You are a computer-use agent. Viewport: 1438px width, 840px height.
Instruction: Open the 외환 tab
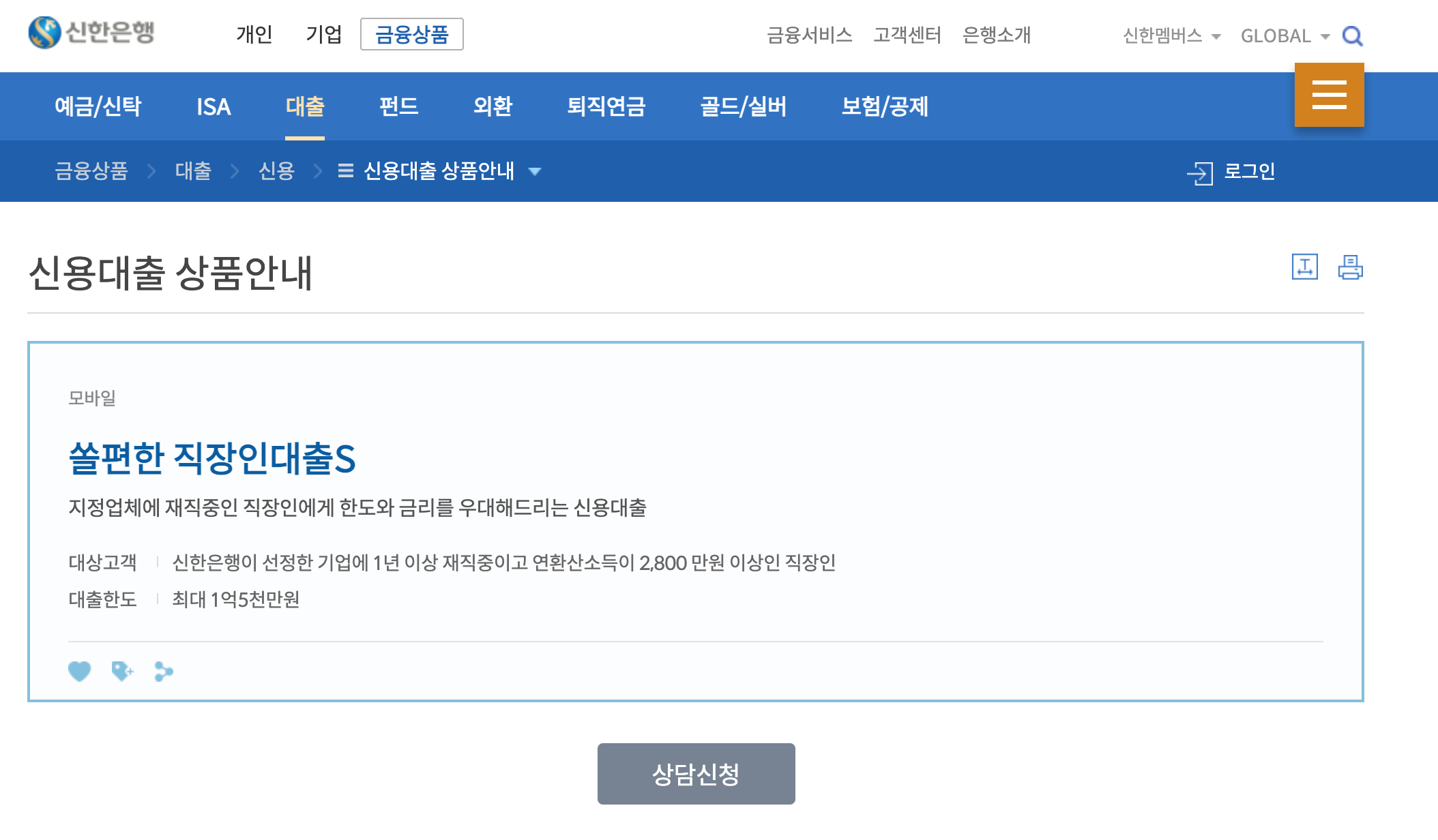[493, 106]
